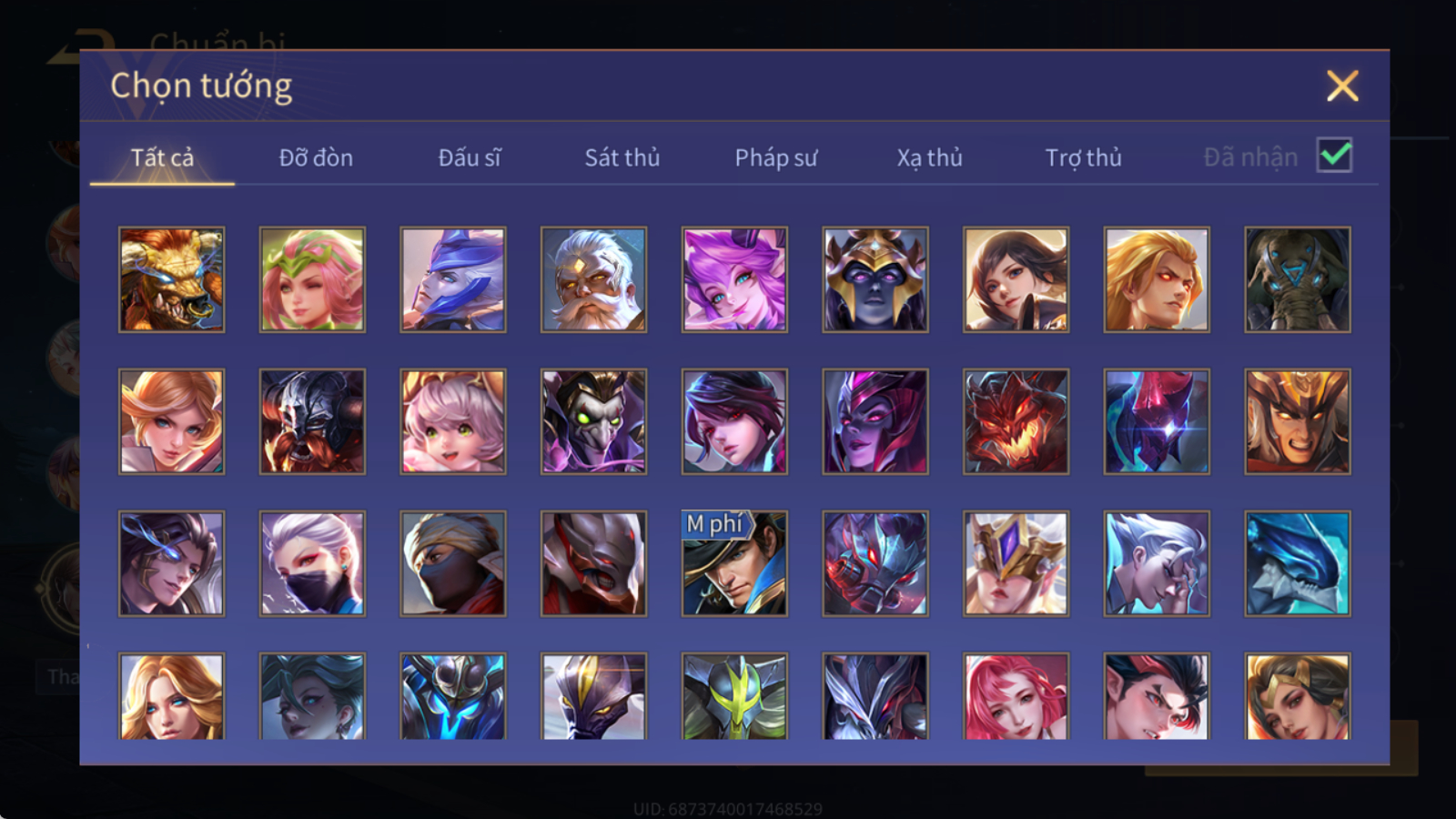
Task: Switch to the 'Đỡ đòn' tab
Action: tap(316, 157)
